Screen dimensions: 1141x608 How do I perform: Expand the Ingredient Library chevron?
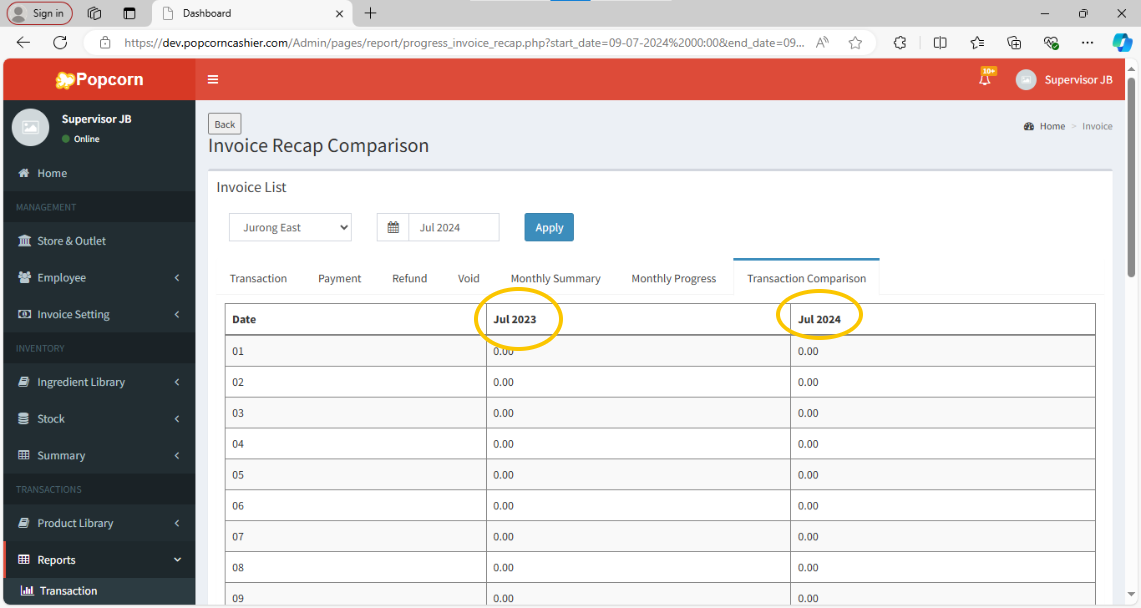pyautogui.click(x=177, y=382)
